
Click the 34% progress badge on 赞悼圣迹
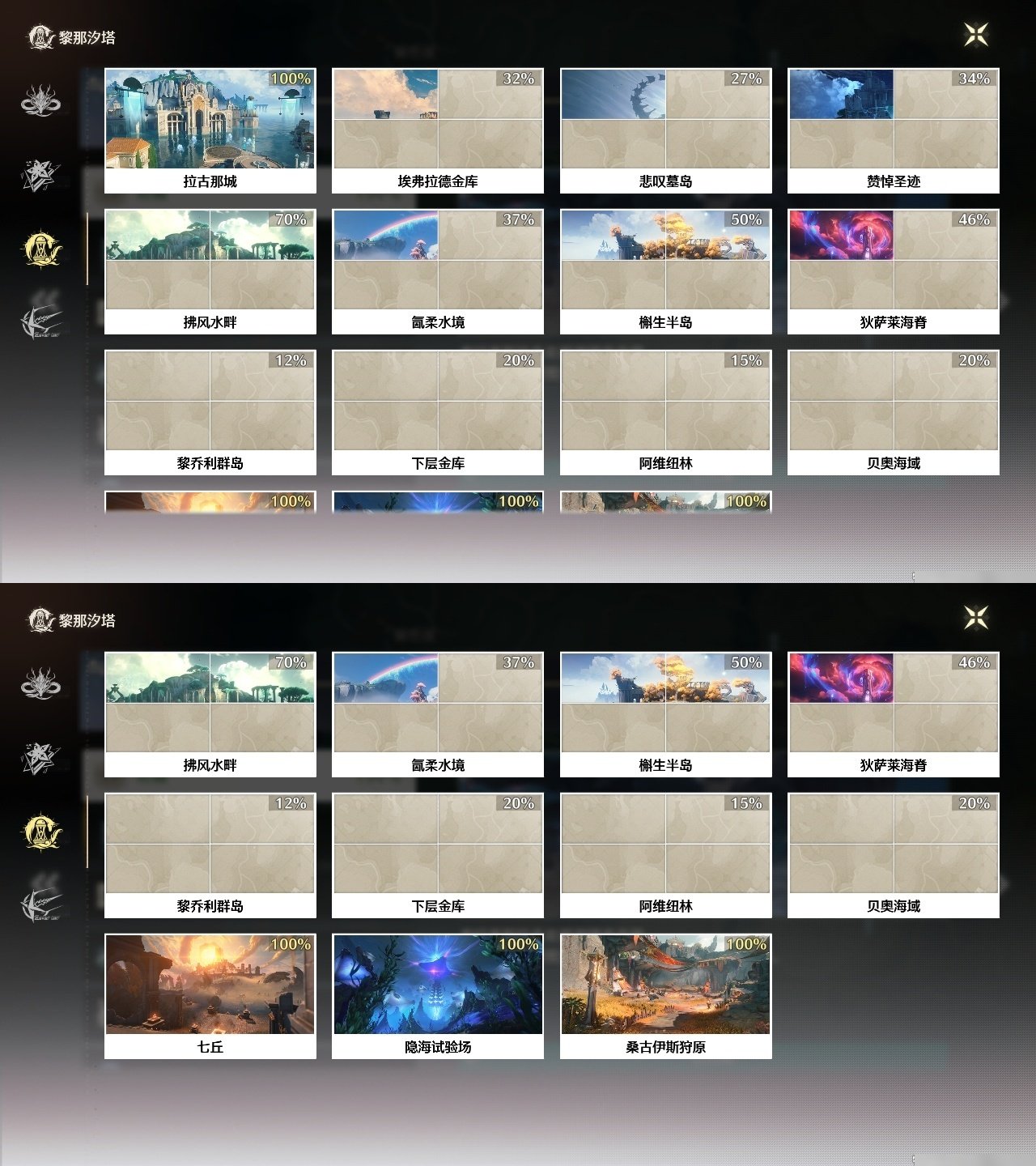click(974, 79)
